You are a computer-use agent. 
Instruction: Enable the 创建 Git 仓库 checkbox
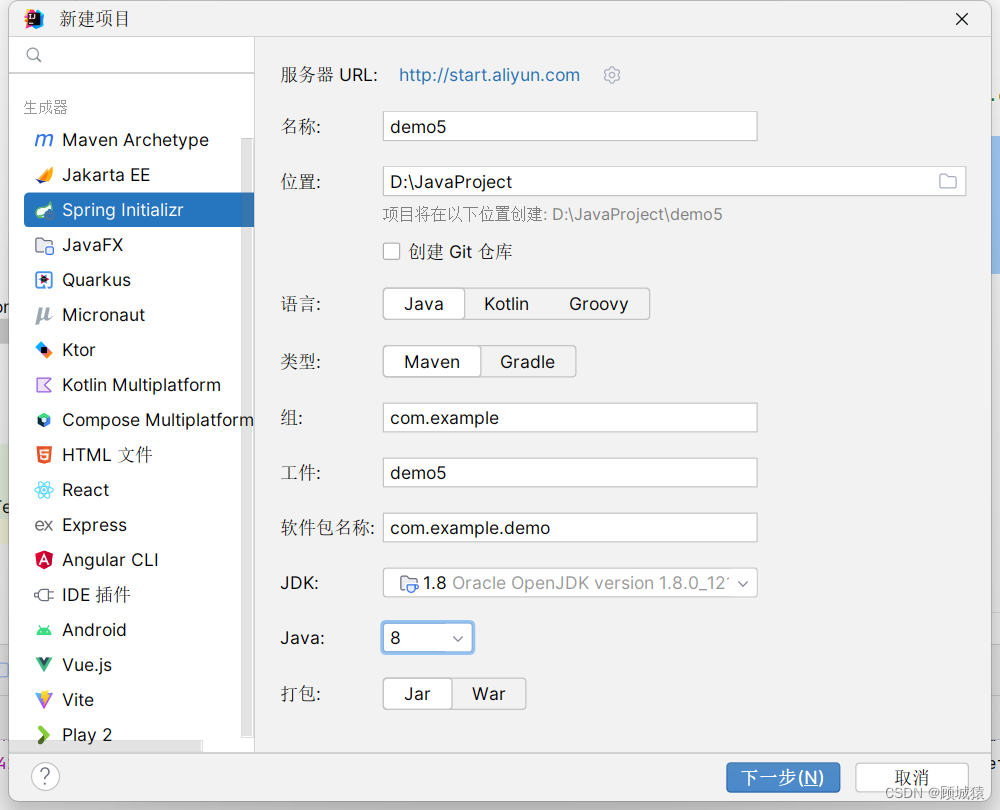pyautogui.click(x=391, y=251)
